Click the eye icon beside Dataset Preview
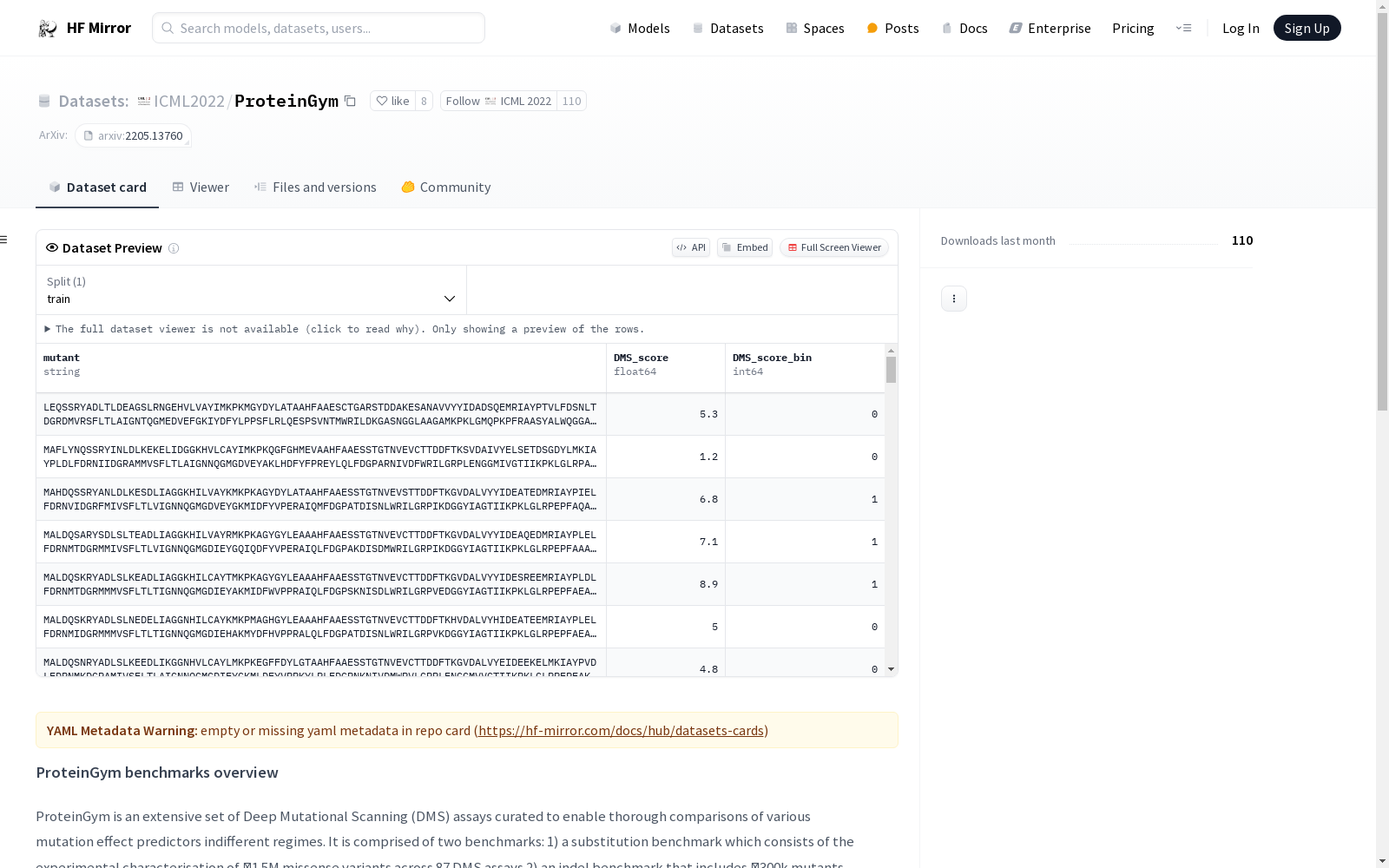Image resolution: width=1389 pixels, height=868 pixels. [x=52, y=247]
